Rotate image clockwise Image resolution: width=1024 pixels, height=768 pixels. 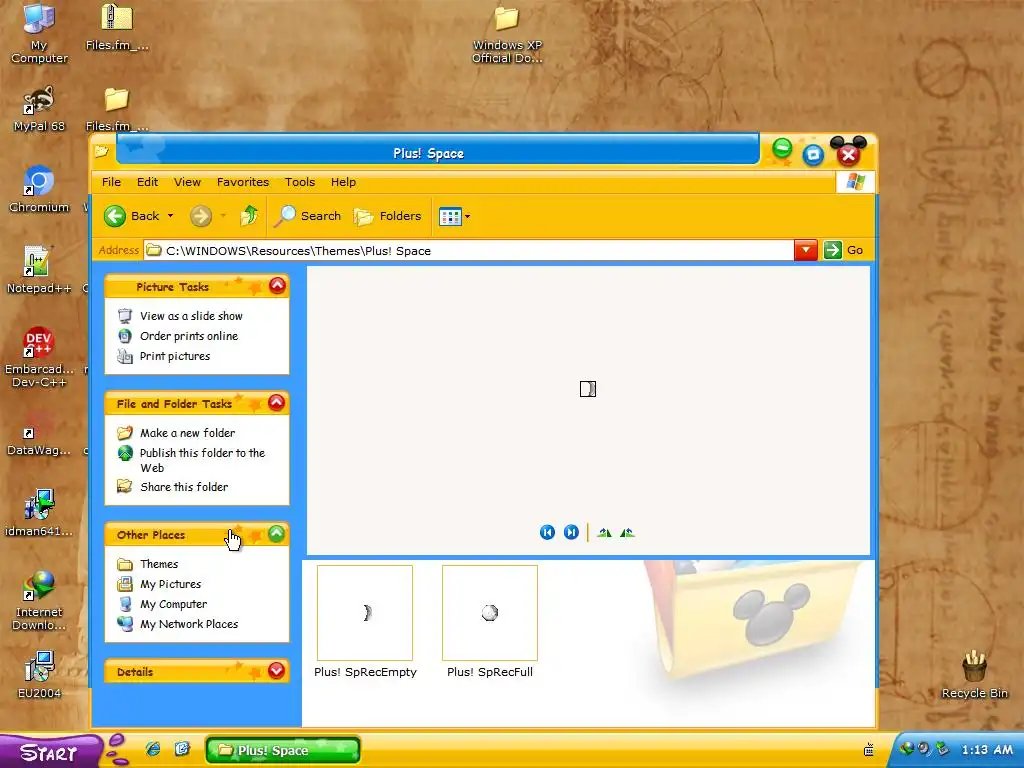(x=605, y=533)
